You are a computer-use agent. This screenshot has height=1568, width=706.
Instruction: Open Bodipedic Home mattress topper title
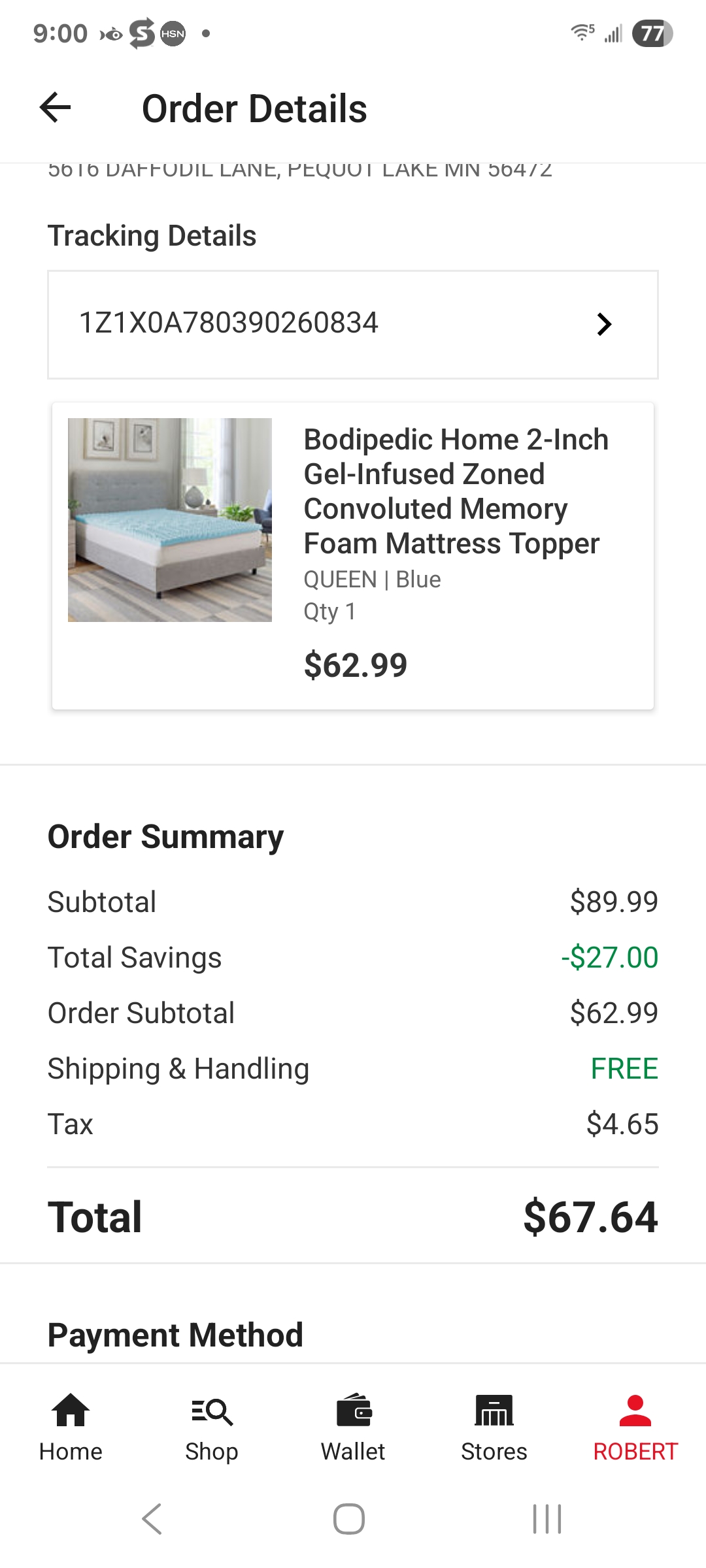coord(456,491)
